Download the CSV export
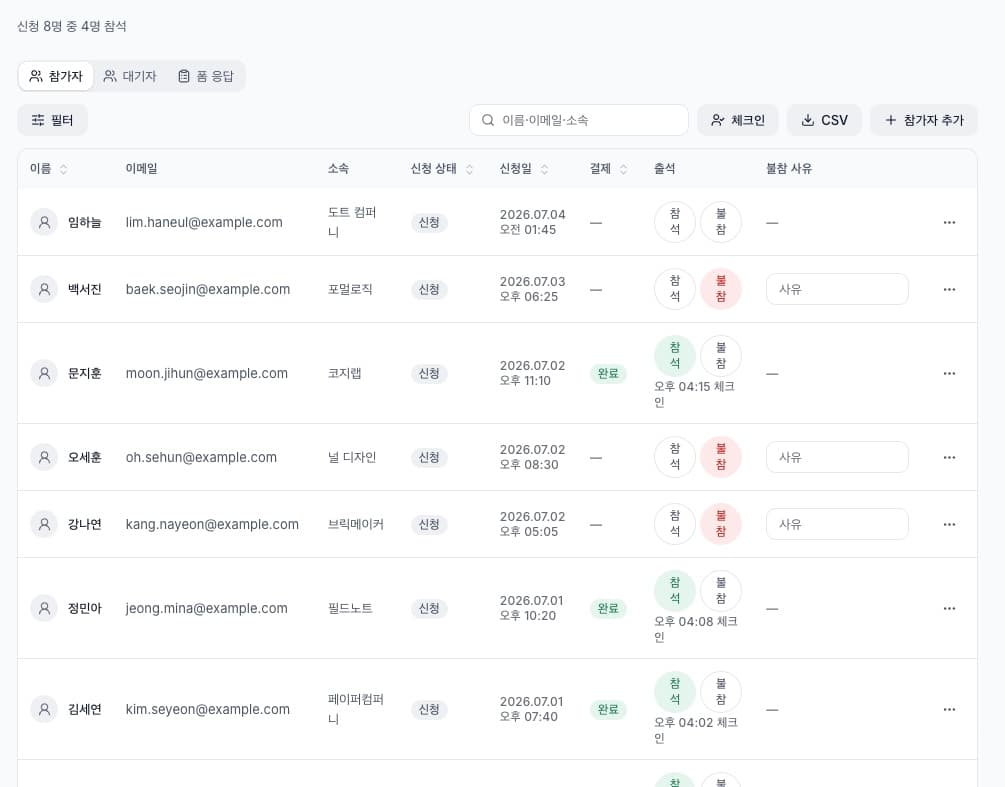 824,120
